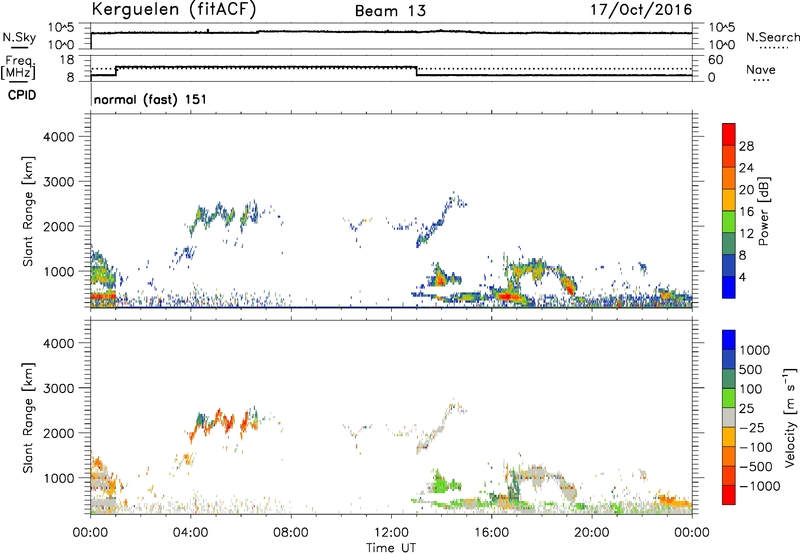
Task: Click the 'Nave' legend label
Action: click(761, 69)
